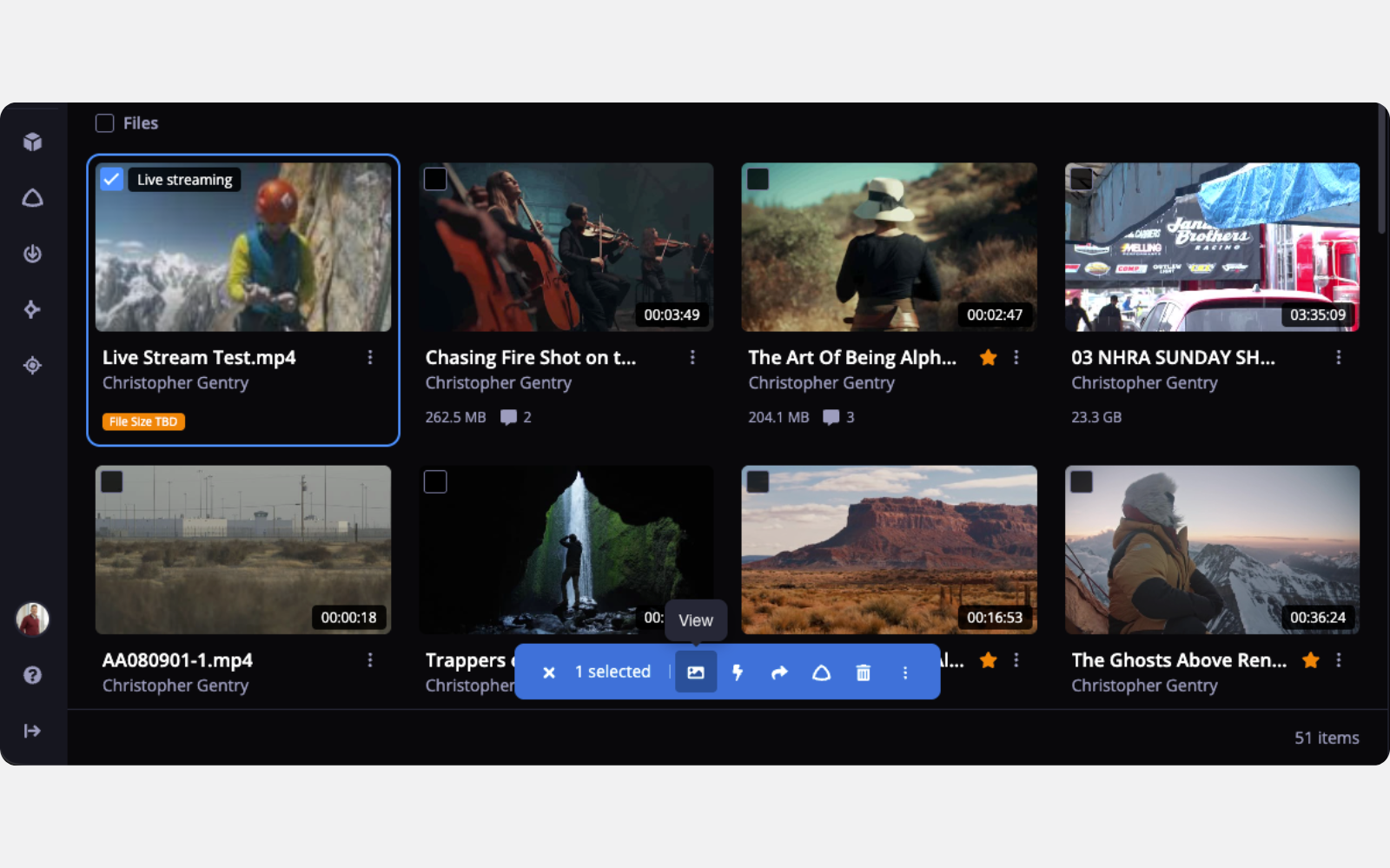Open the AA080901-1.mp4 thumbnail
This screenshot has height=868, width=1390.
[x=243, y=549]
